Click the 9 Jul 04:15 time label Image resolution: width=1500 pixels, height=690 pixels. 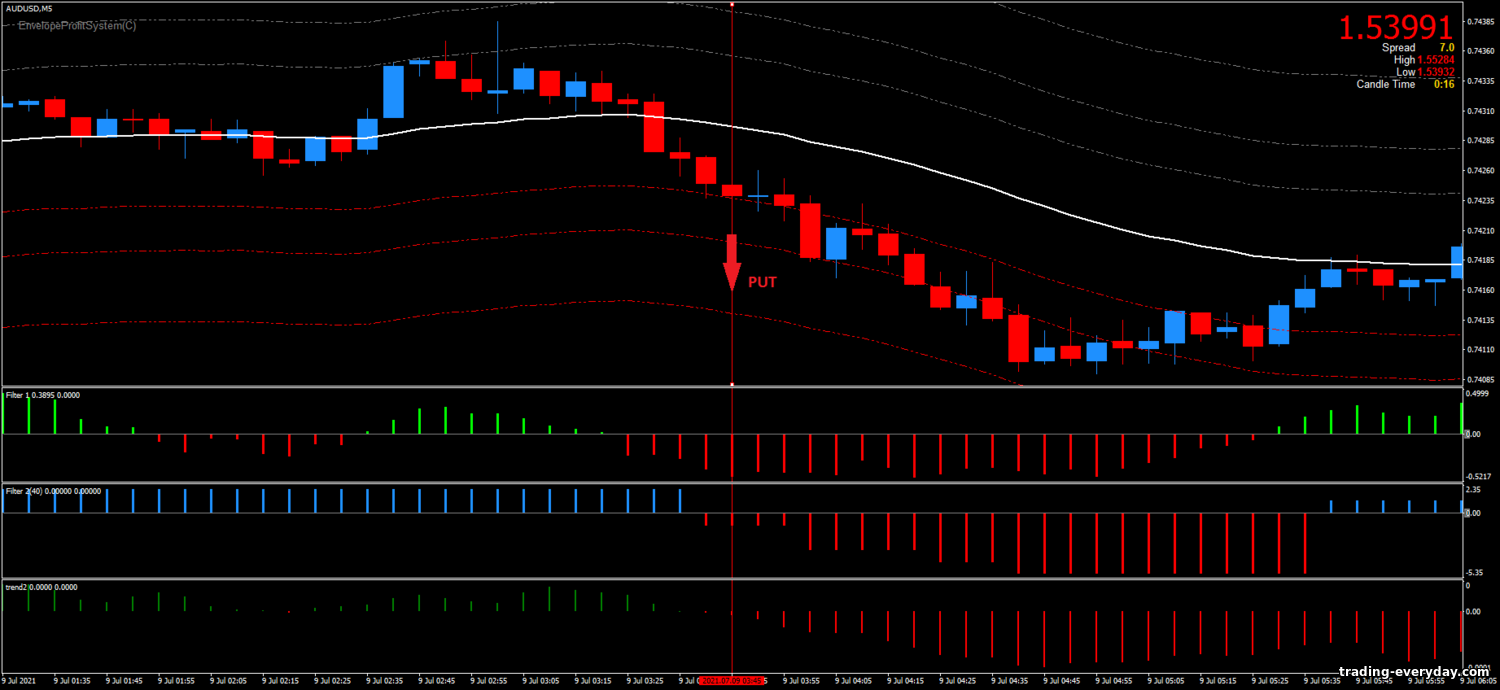pos(907,682)
